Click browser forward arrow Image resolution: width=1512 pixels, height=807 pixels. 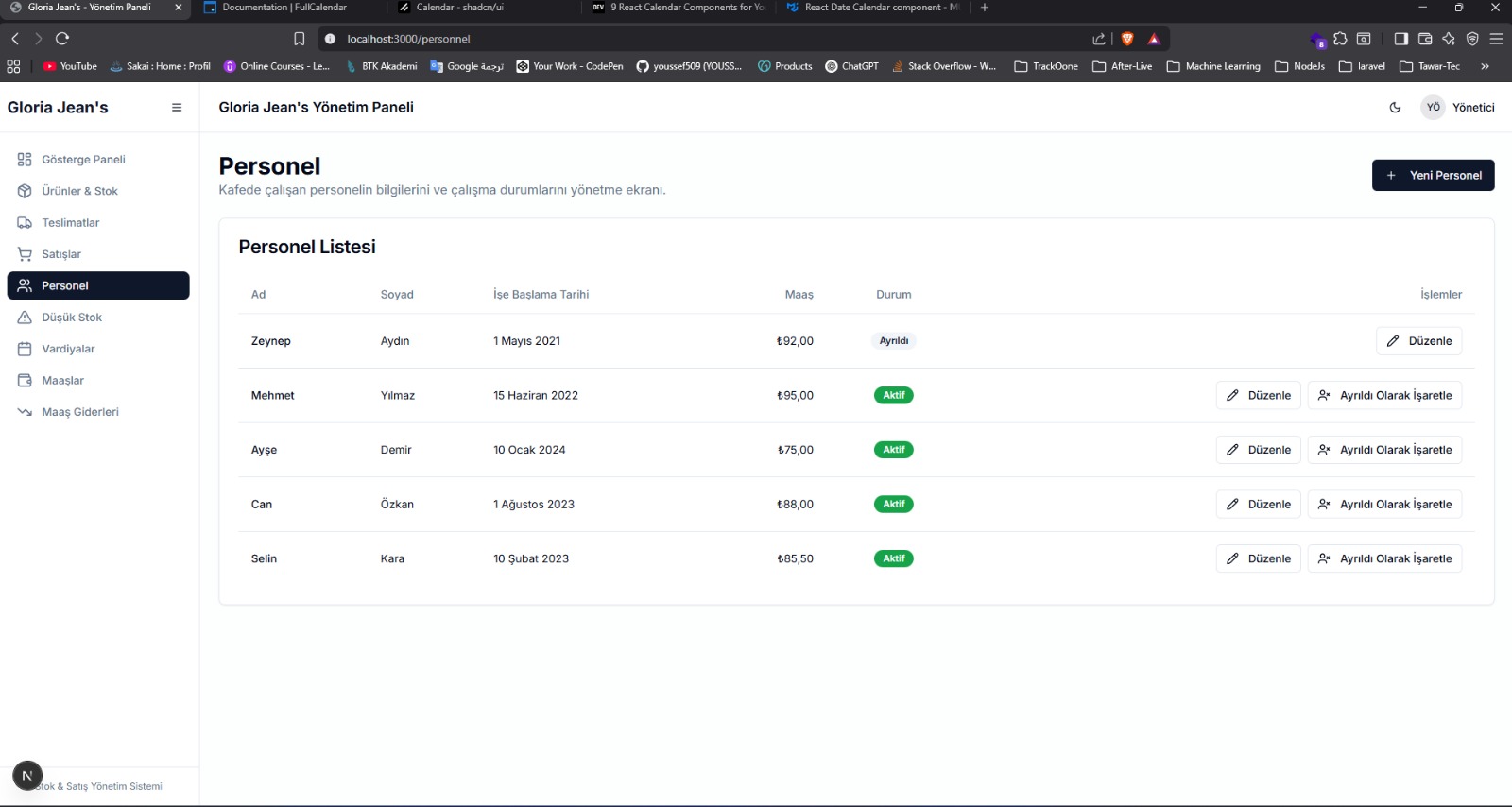(x=38, y=39)
